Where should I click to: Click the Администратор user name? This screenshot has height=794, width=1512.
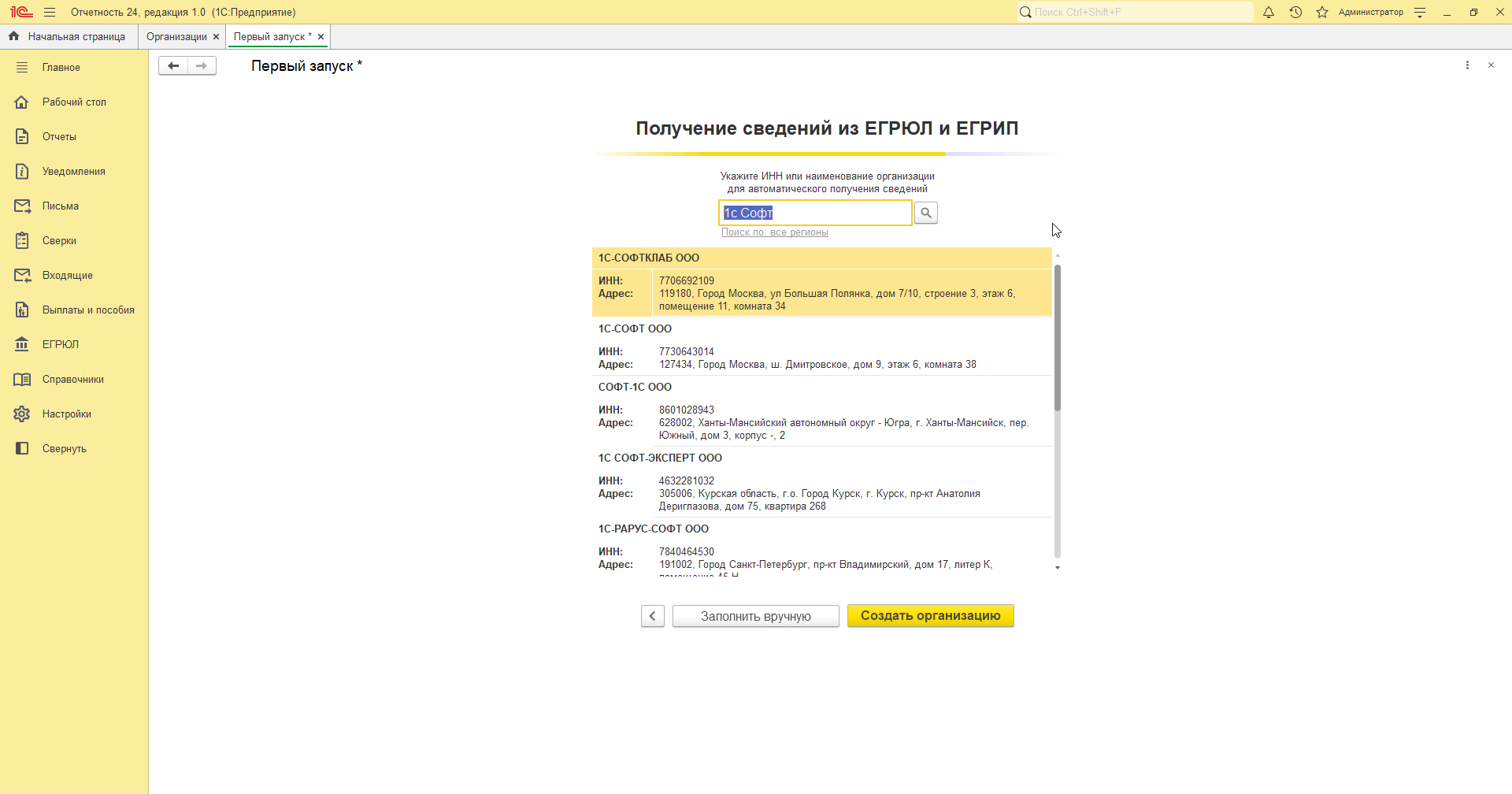click(1371, 12)
